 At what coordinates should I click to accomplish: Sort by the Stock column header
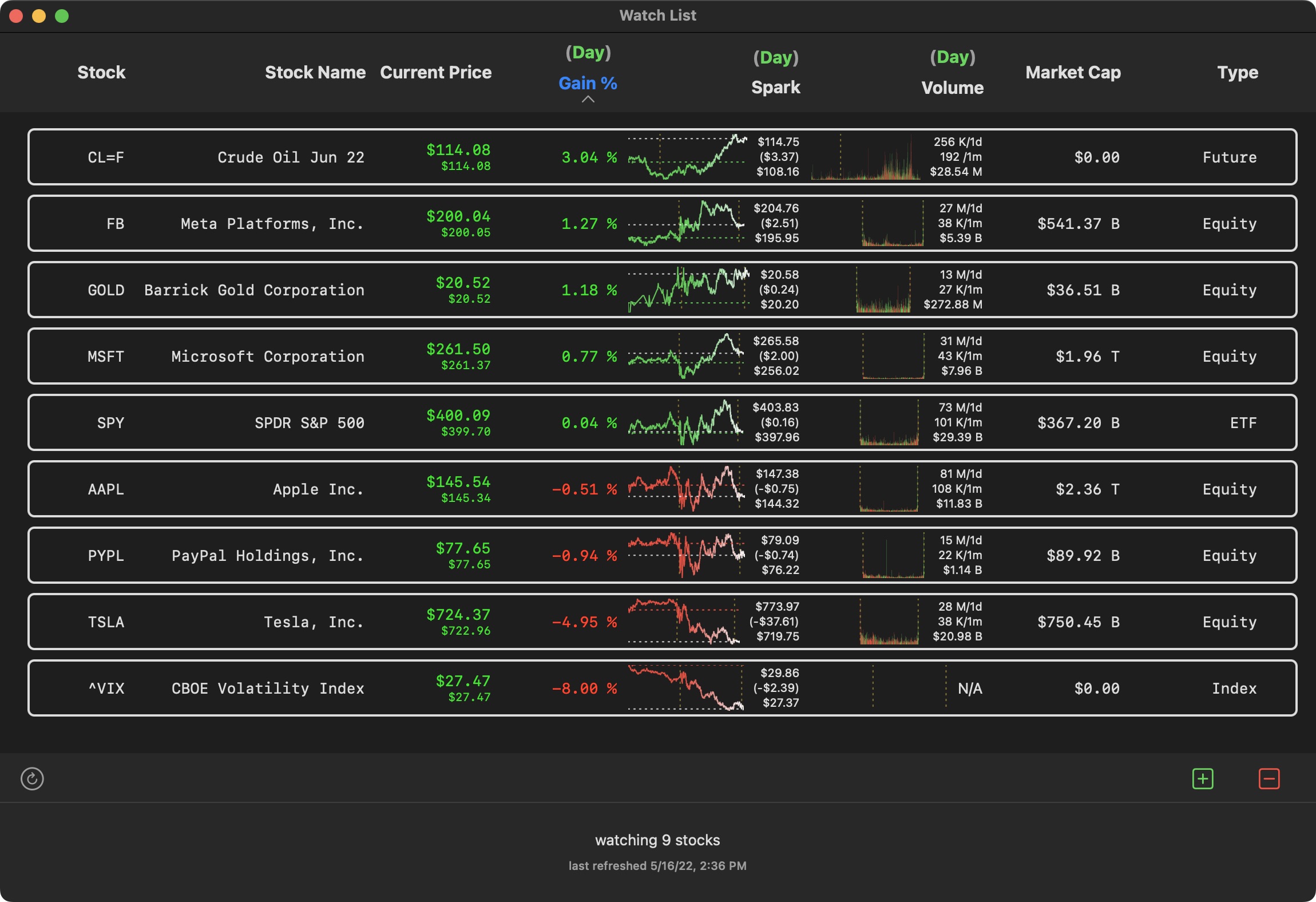point(101,72)
